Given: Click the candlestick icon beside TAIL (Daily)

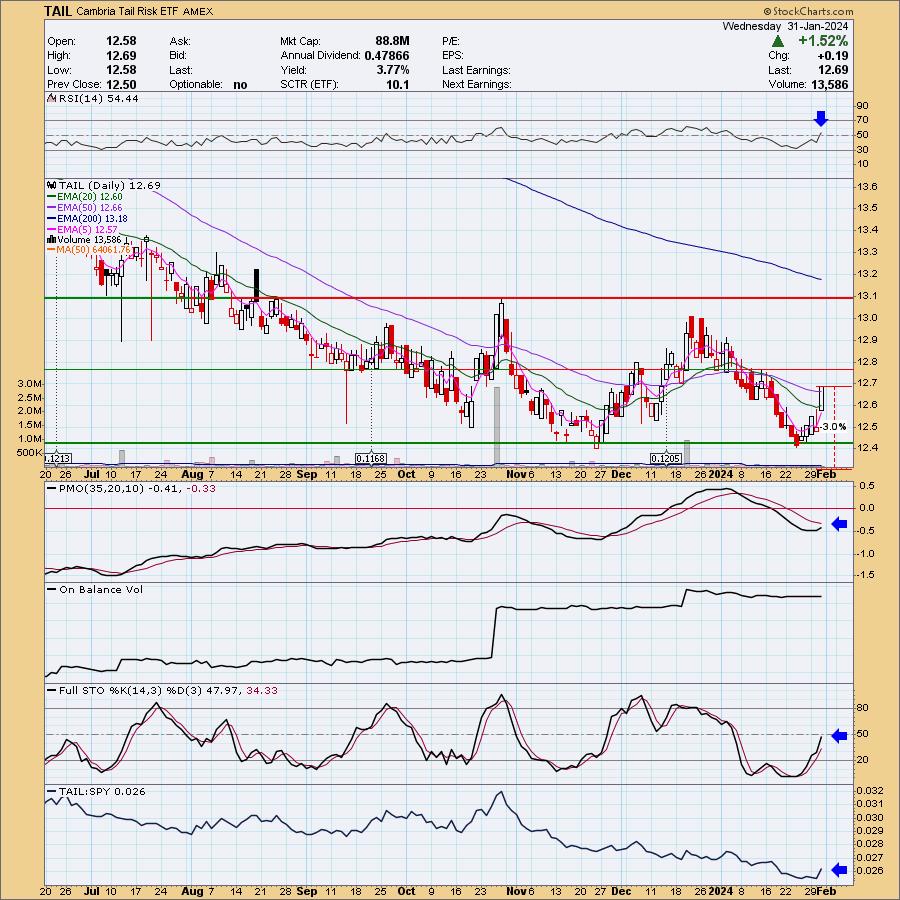Looking at the screenshot, I should point(52,185).
